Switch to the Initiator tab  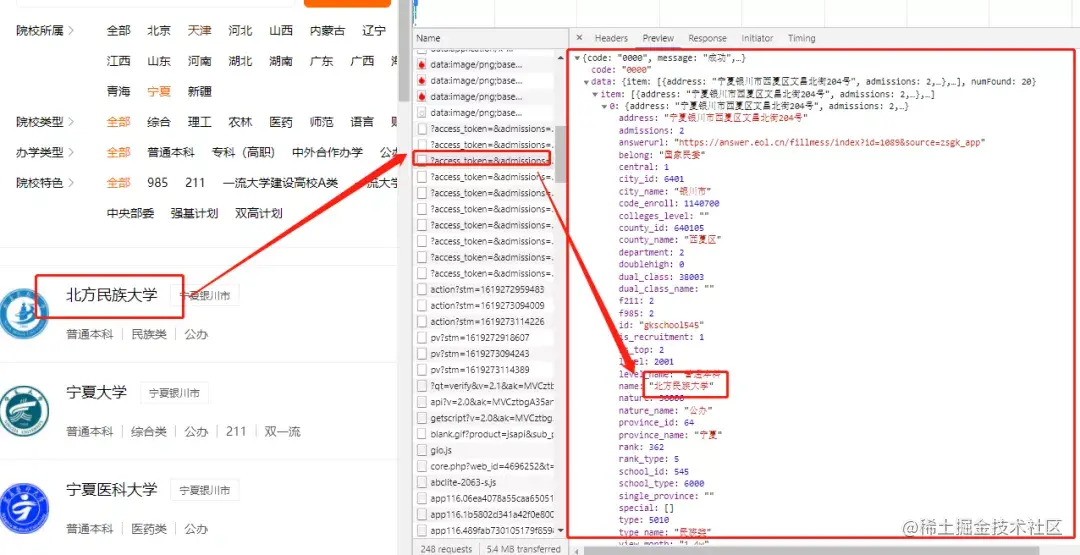[x=757, y=38]
